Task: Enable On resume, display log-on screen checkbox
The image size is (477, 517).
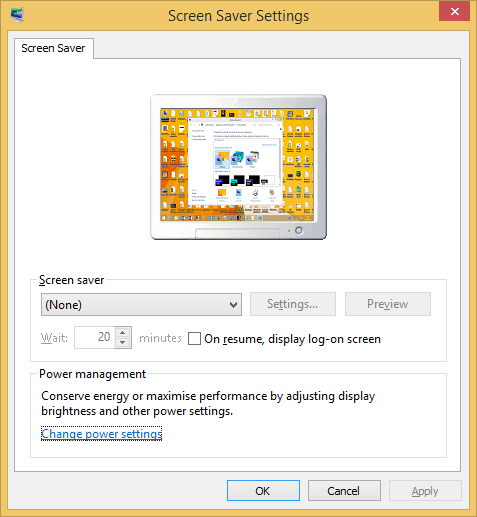Action: 194,339
